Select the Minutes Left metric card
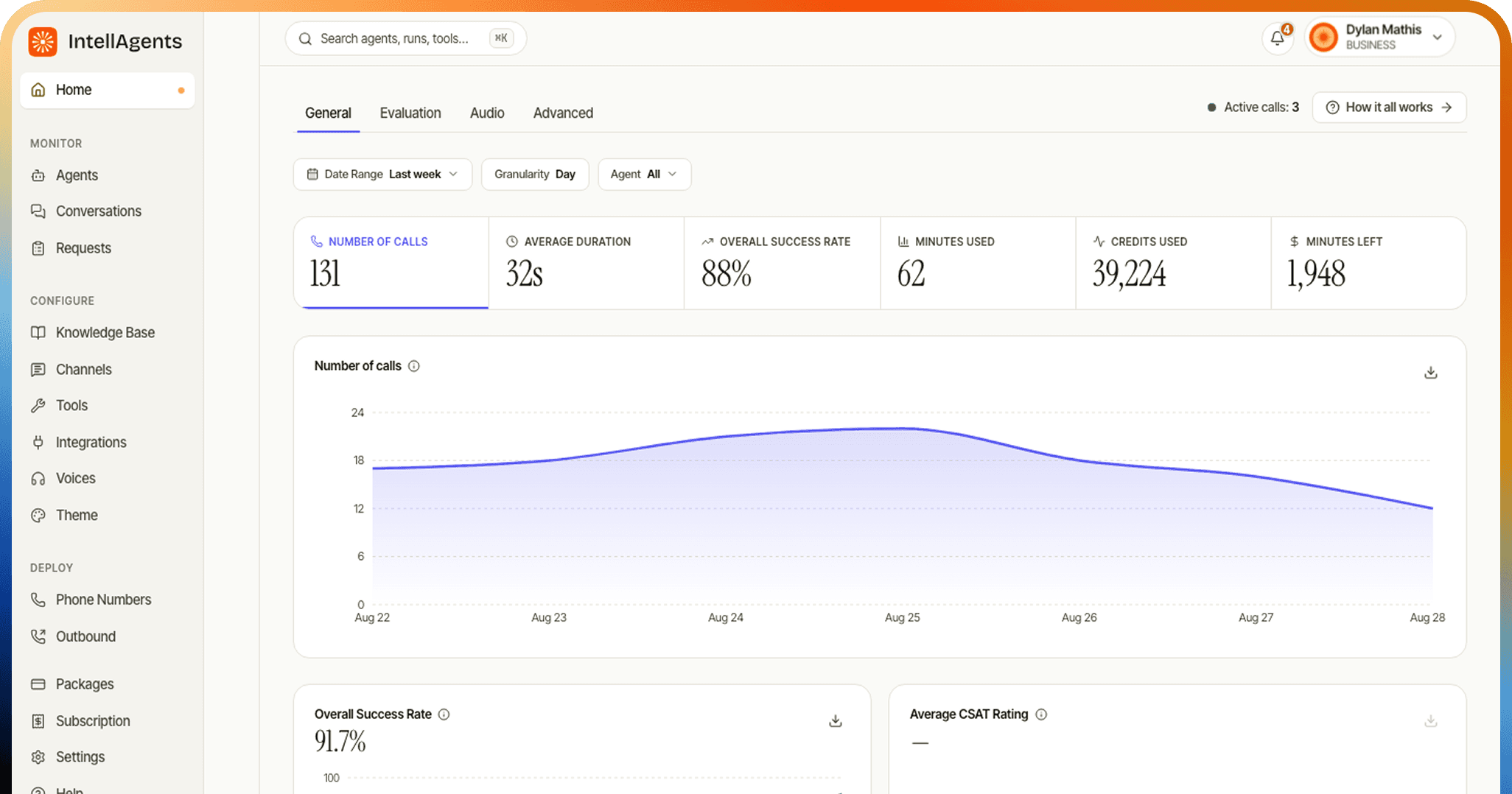1512x794 pixels. (1368, 263)
